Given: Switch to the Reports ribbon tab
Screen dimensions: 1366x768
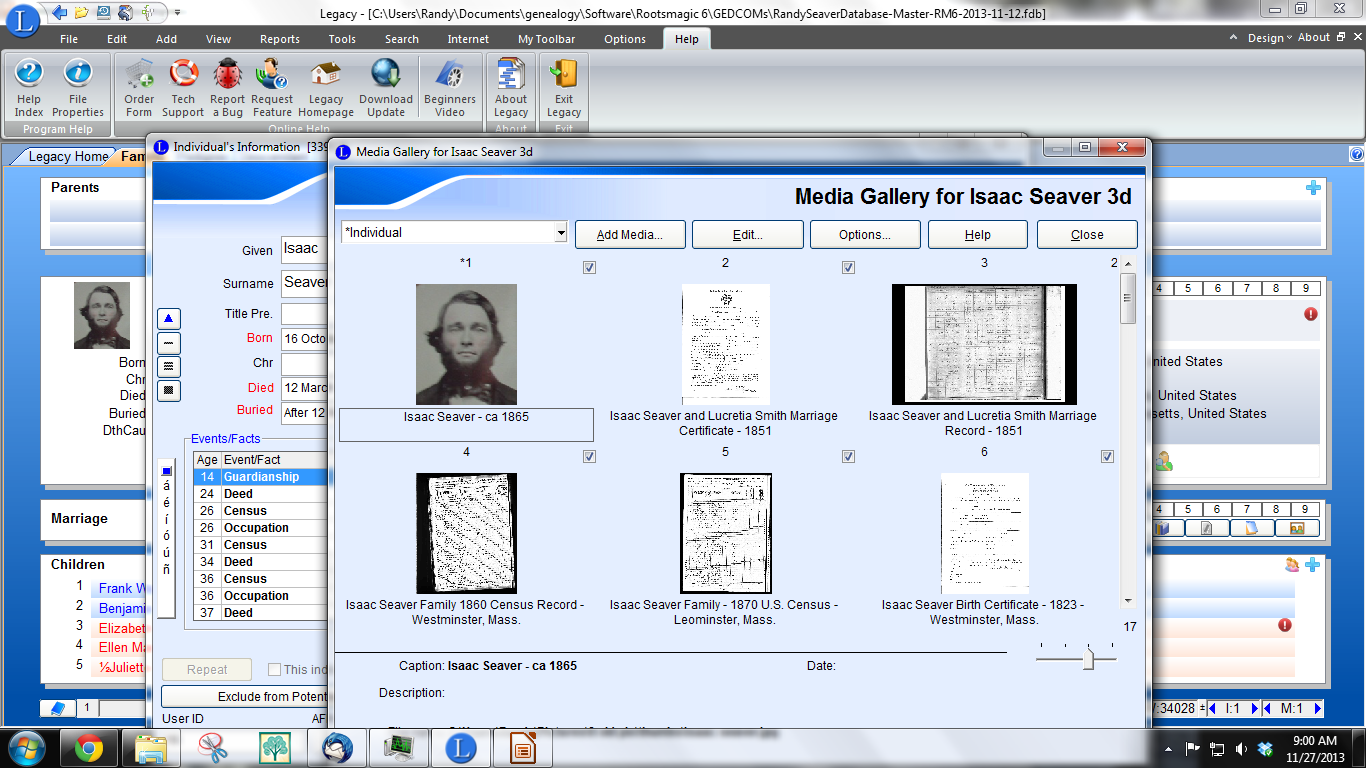Looking at the screenshot, I should [279, 39].
